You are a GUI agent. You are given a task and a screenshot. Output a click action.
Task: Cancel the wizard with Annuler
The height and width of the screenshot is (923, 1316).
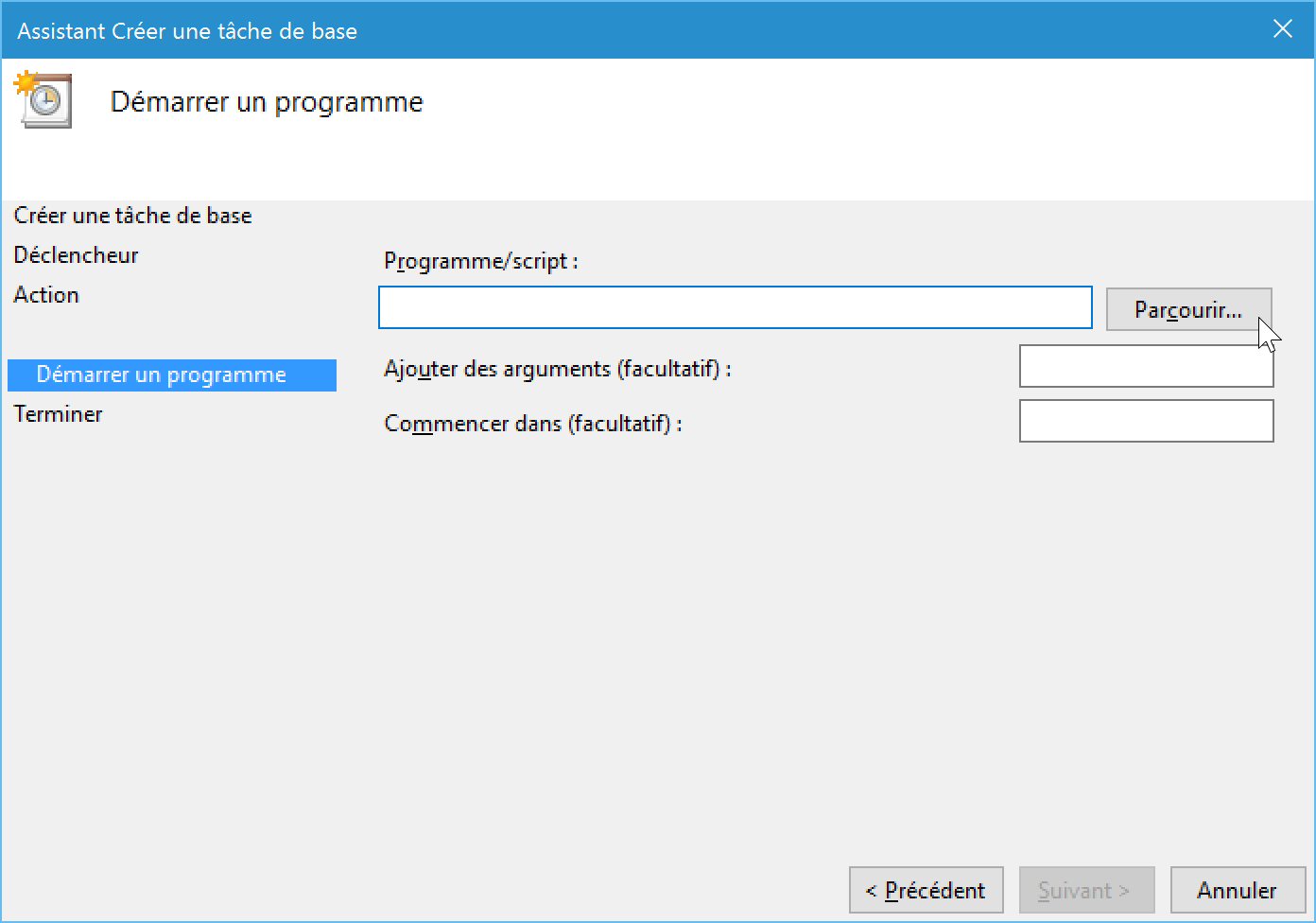pos(1238,890)
